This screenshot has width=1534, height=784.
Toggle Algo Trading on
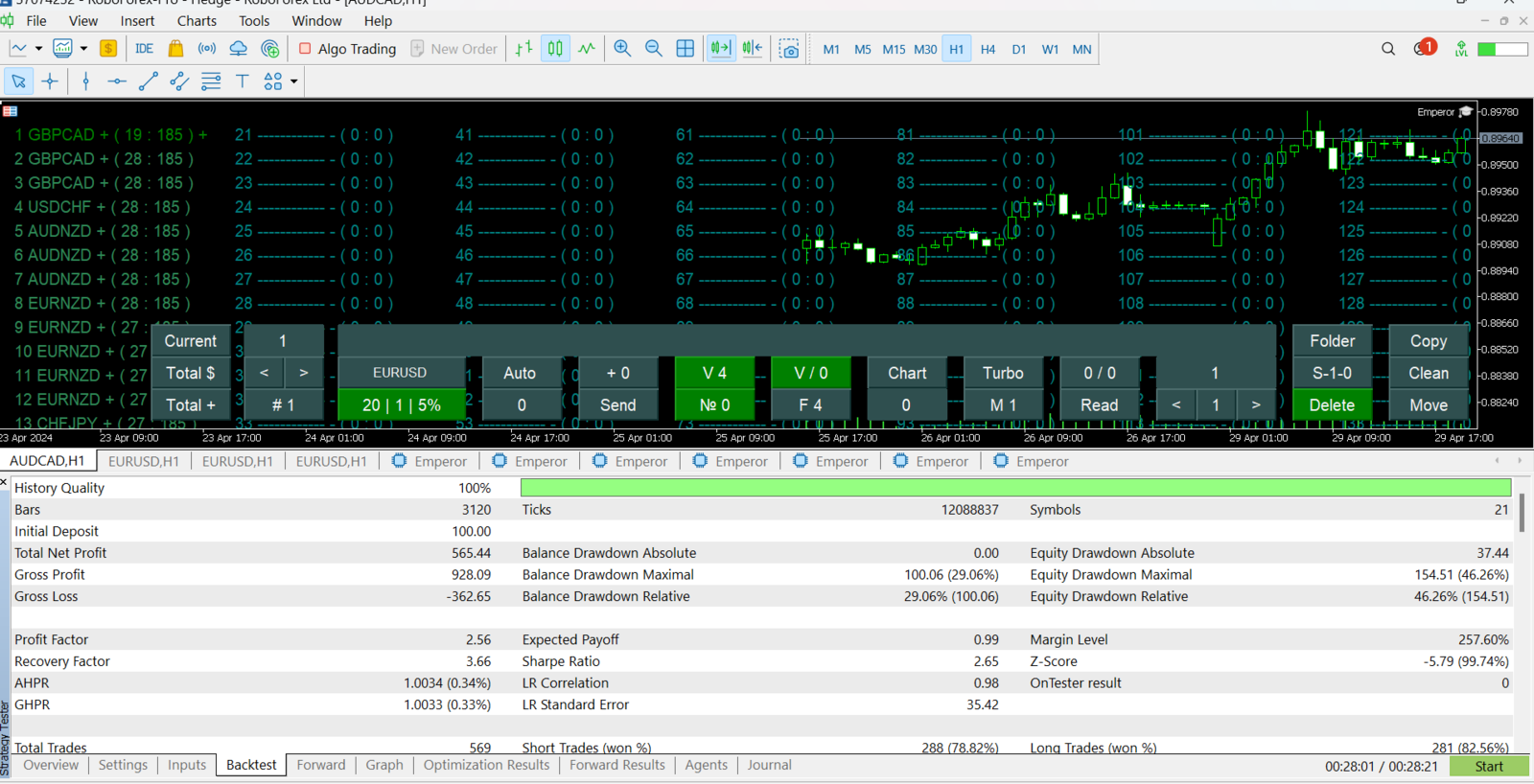click(x=347, y=49)
